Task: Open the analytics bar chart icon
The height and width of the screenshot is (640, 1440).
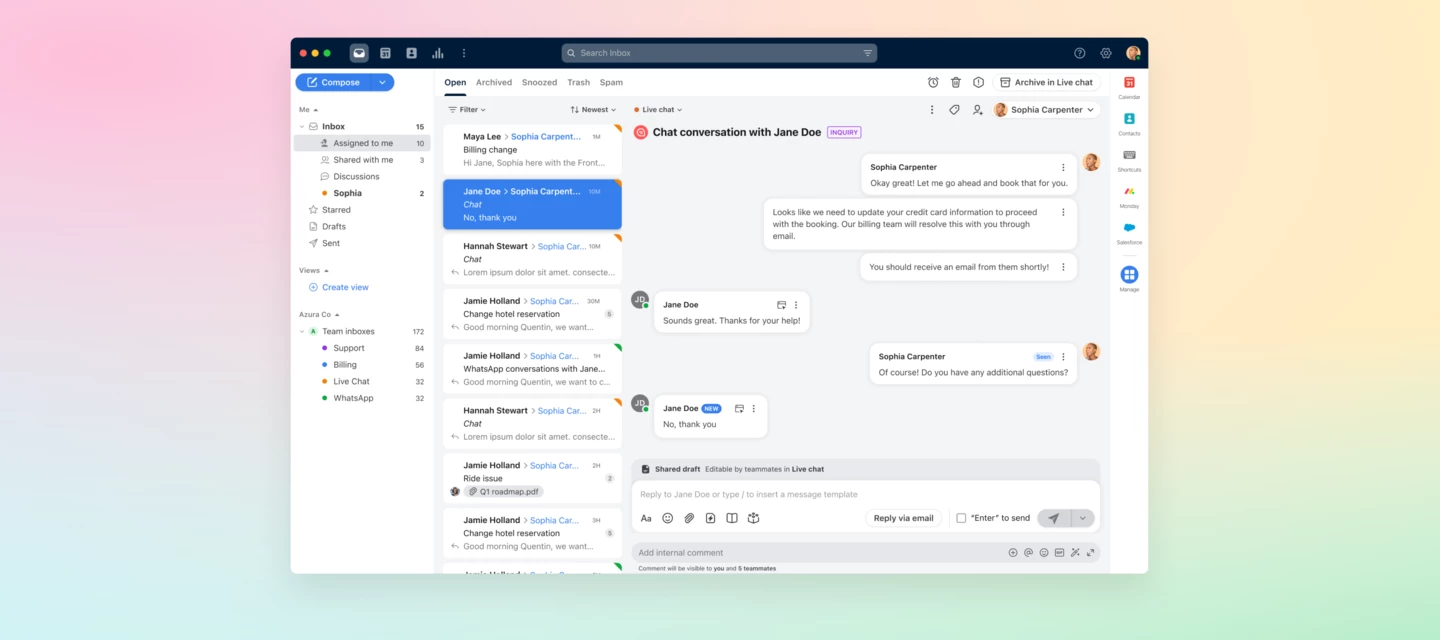Action: coord(438,53)
